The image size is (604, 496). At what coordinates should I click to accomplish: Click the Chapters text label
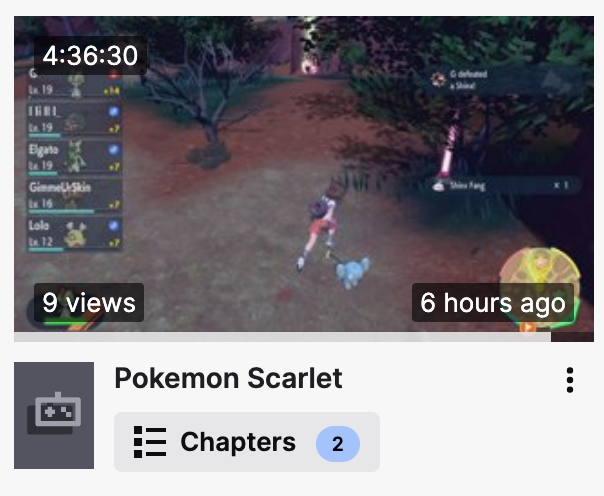coord(238,442)
